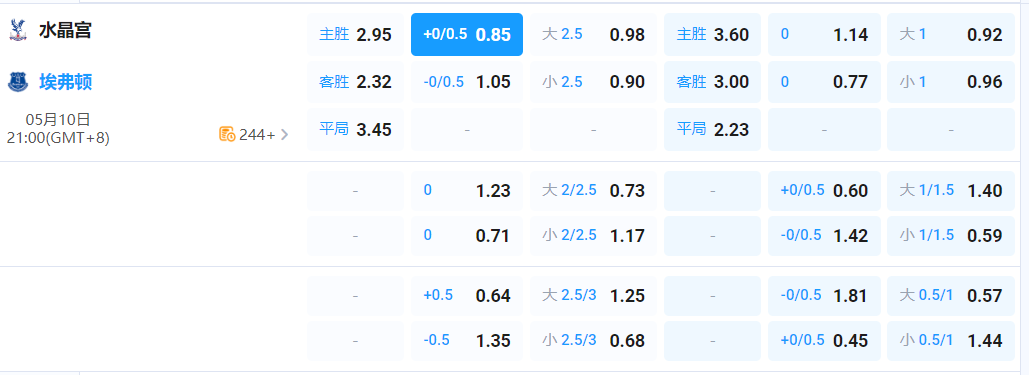Choose 小 1/1.5 at odds 0.59

point(951,236)
